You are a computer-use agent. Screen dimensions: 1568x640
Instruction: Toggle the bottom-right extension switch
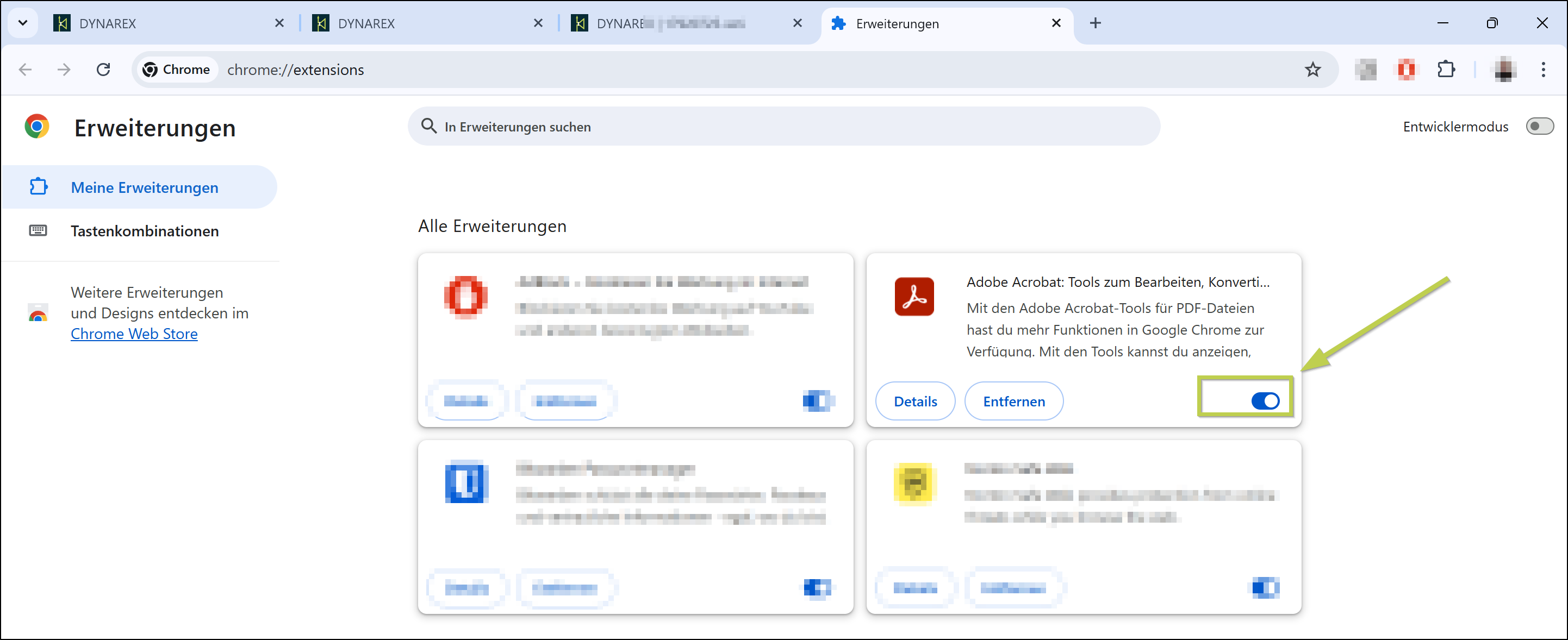coord(1264,588)
